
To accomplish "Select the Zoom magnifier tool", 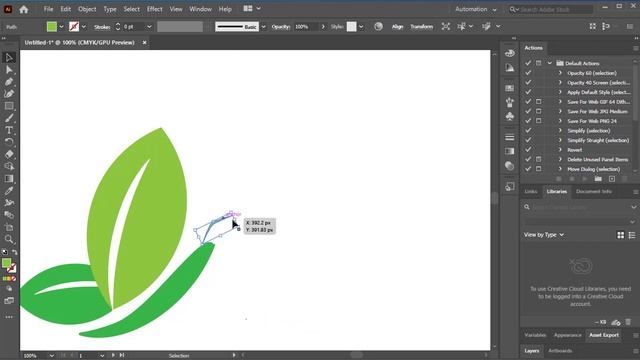I will pos(9,239).
